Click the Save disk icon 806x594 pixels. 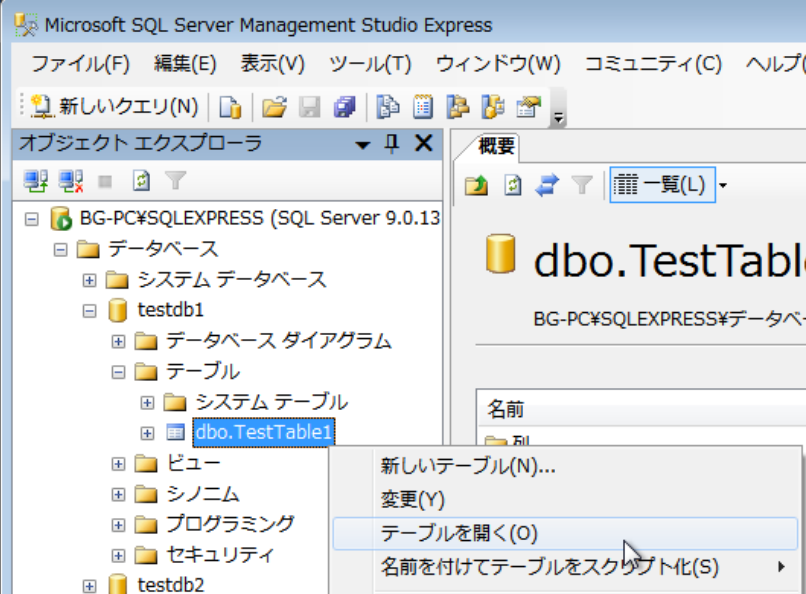pos(309,107)
